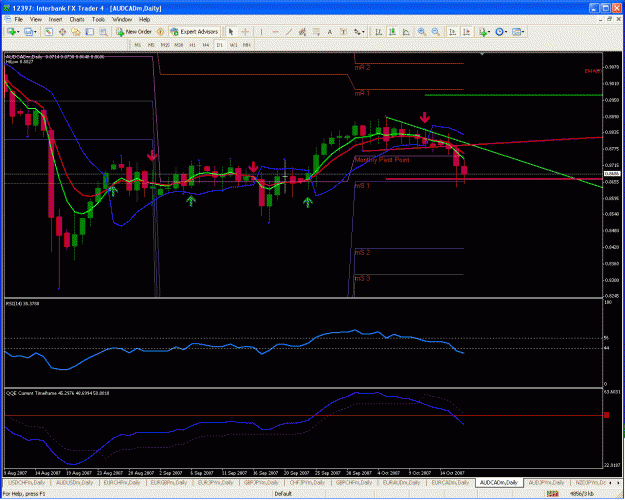This screenshot has height=500, width=625.
Task: Click the 'Monthly Pivot Point' chart label
Action: pos(381,160)
